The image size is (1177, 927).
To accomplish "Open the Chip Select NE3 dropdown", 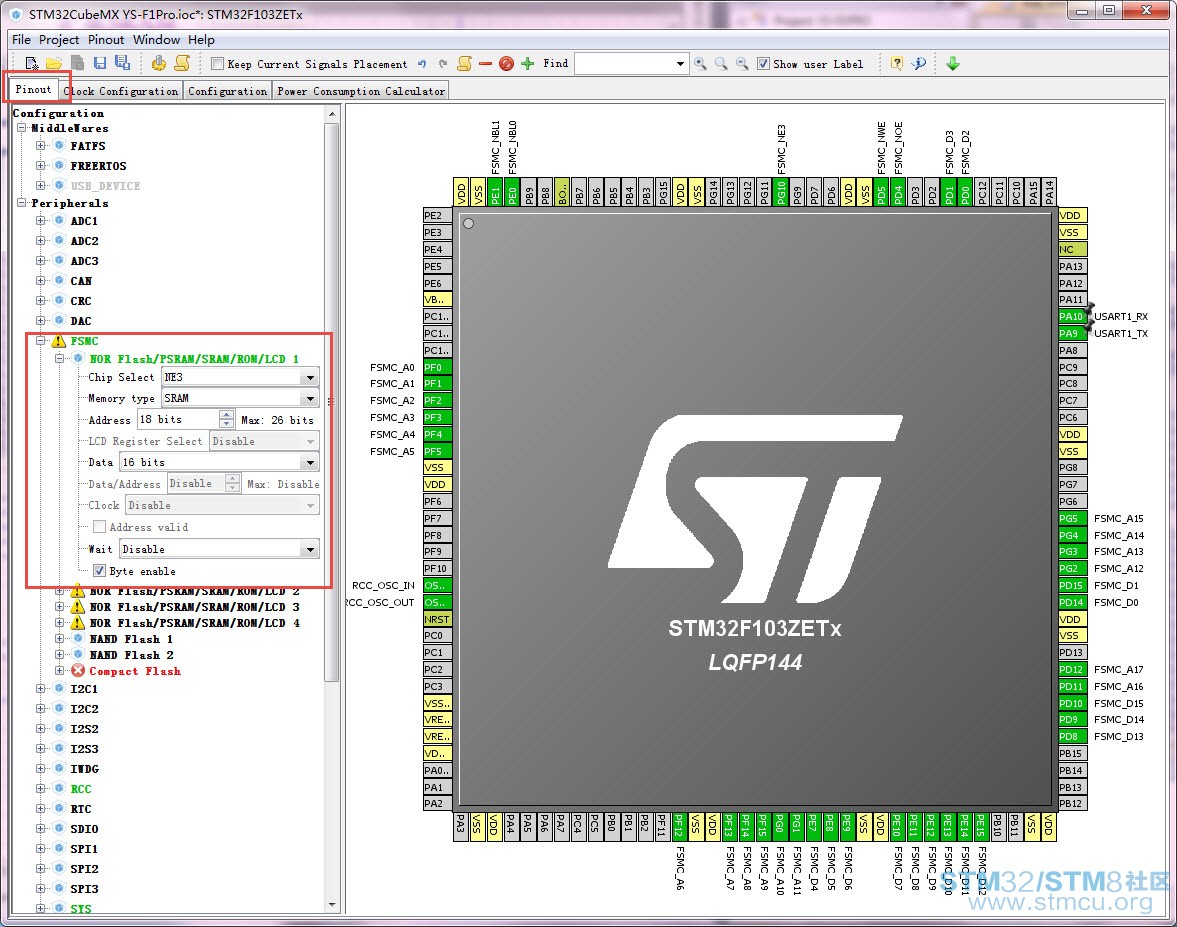I will (310, 378).
